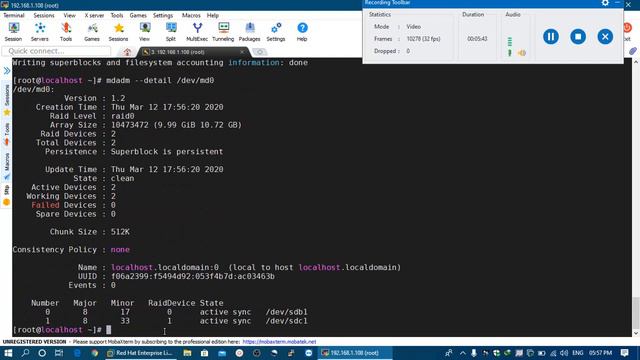The height and width of the screenshot is (360, 640).
Task: Open the Settings gears toolbar icon
Action: pos(276,32)
